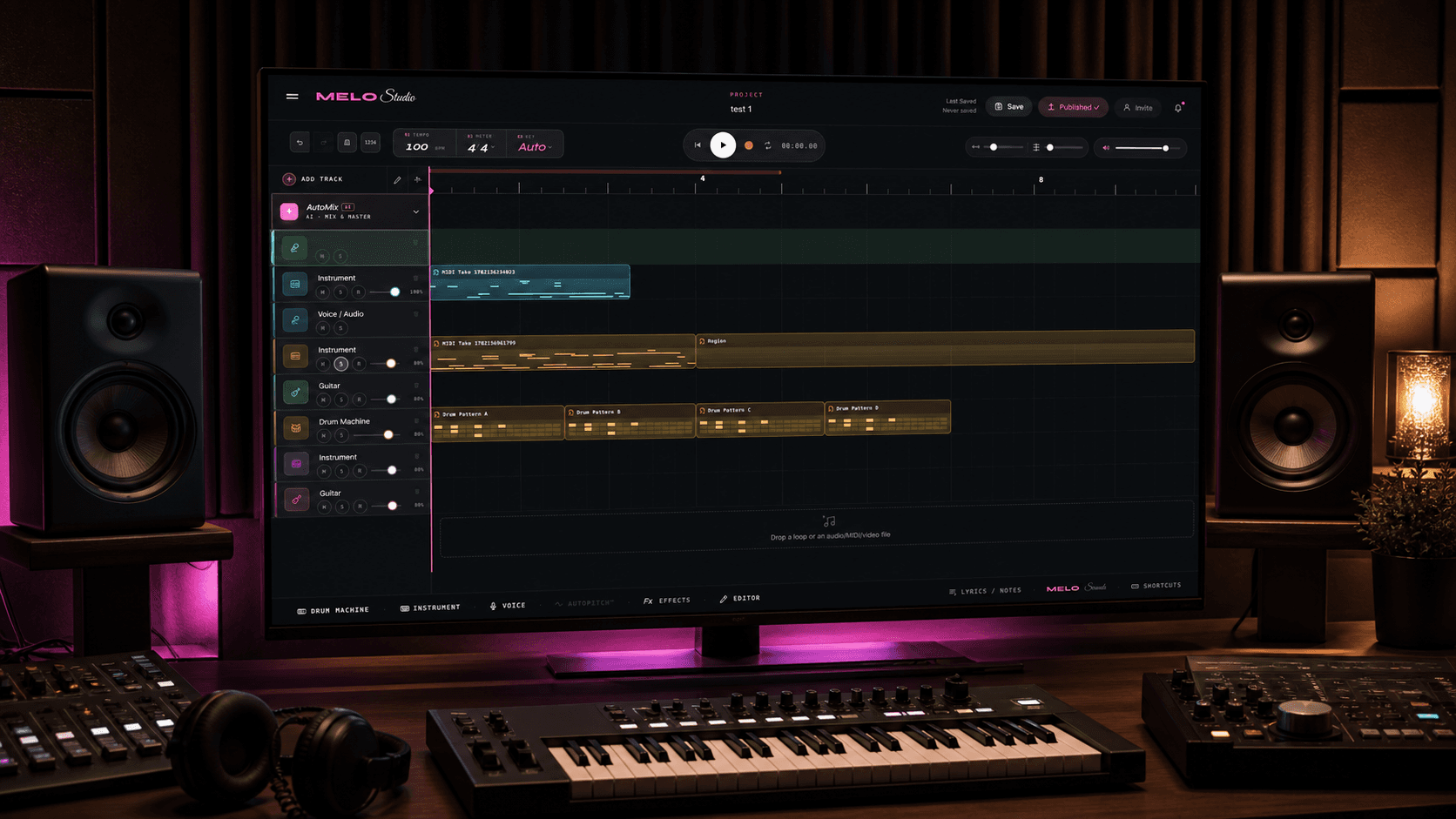Mute the purple Instrument track
The image size is (1456, 819).
pyautogui.click(x=324, y=471)
